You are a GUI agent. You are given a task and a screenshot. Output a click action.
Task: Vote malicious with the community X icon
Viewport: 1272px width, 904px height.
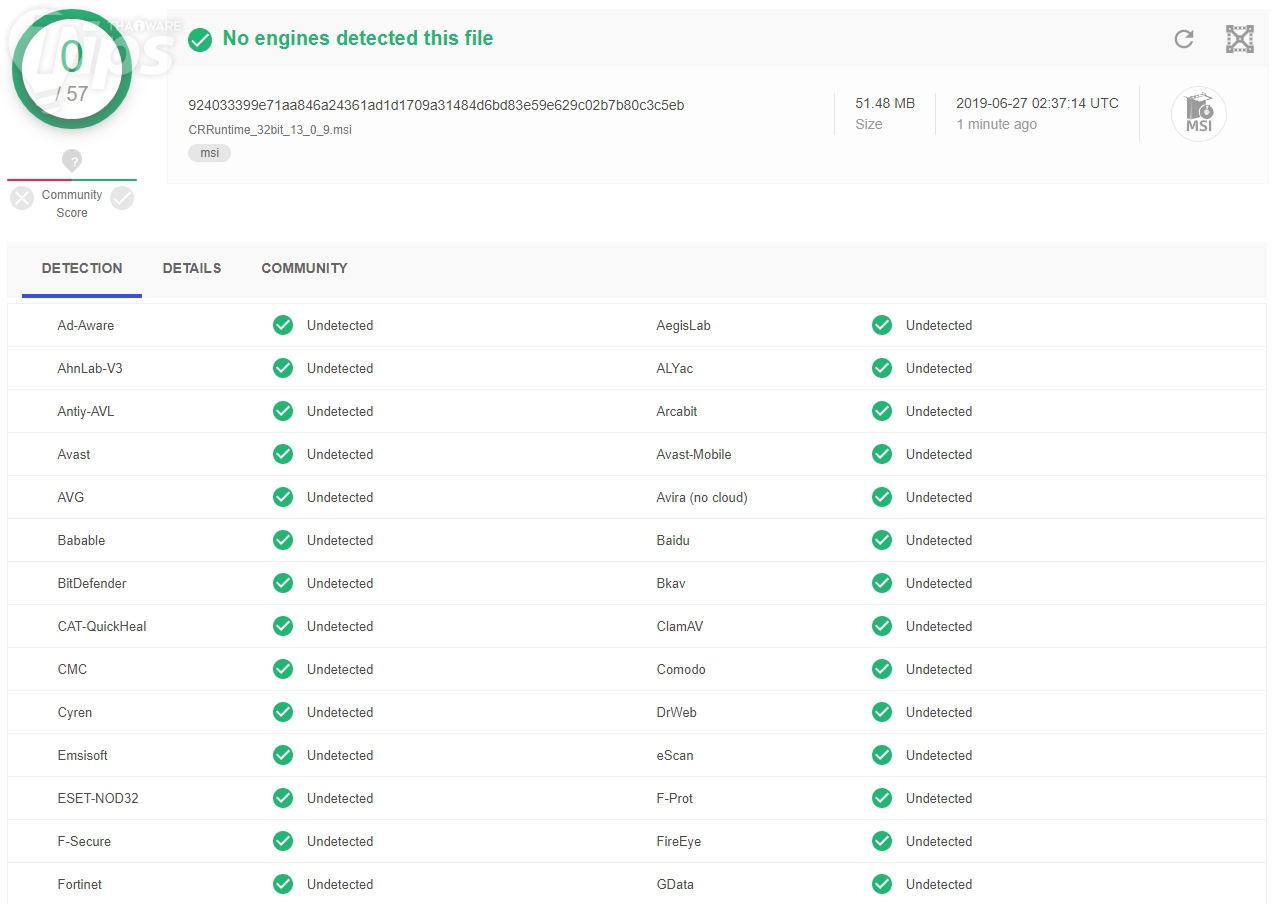[x=22, y=198]
